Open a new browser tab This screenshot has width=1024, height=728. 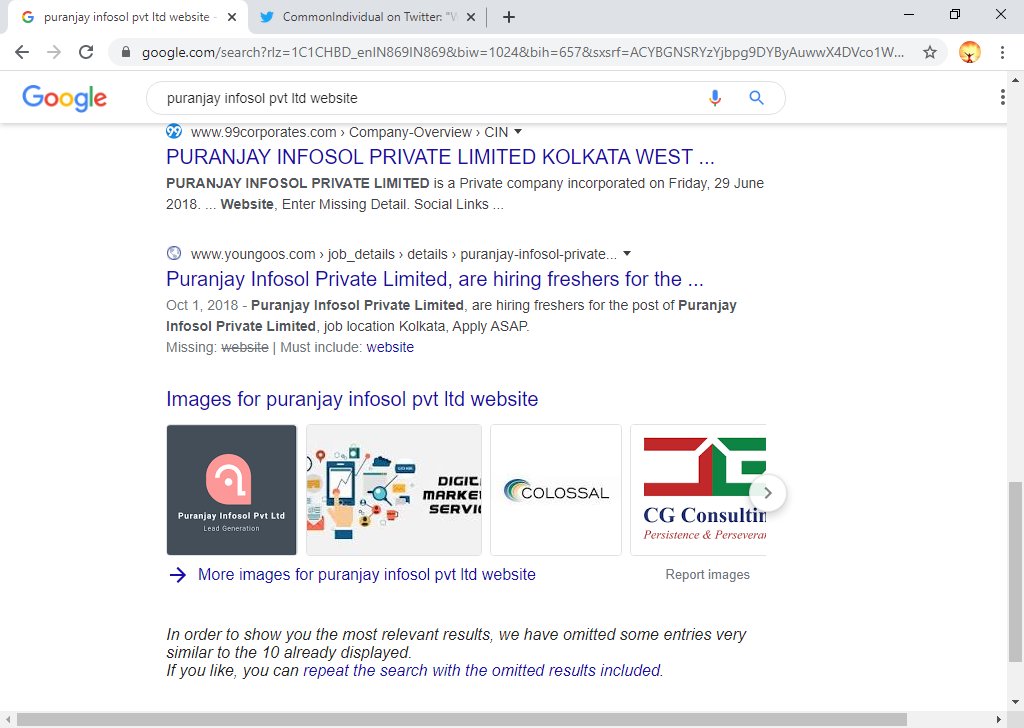click(x=509, y=17)
